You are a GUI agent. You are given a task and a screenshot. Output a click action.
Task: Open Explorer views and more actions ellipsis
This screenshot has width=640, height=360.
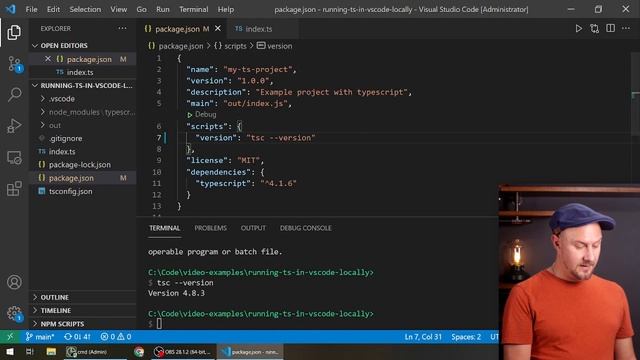tap(122, 28)
